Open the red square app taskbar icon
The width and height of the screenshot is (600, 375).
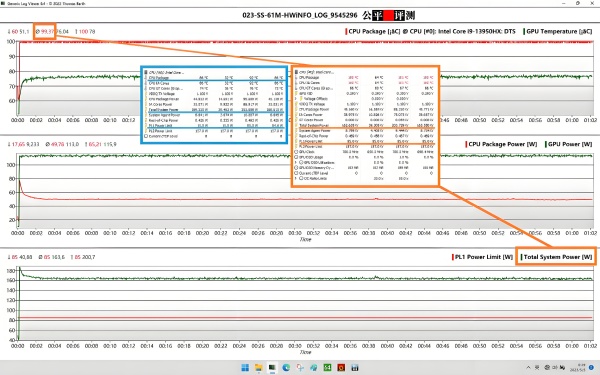click(x=341, y=368)
